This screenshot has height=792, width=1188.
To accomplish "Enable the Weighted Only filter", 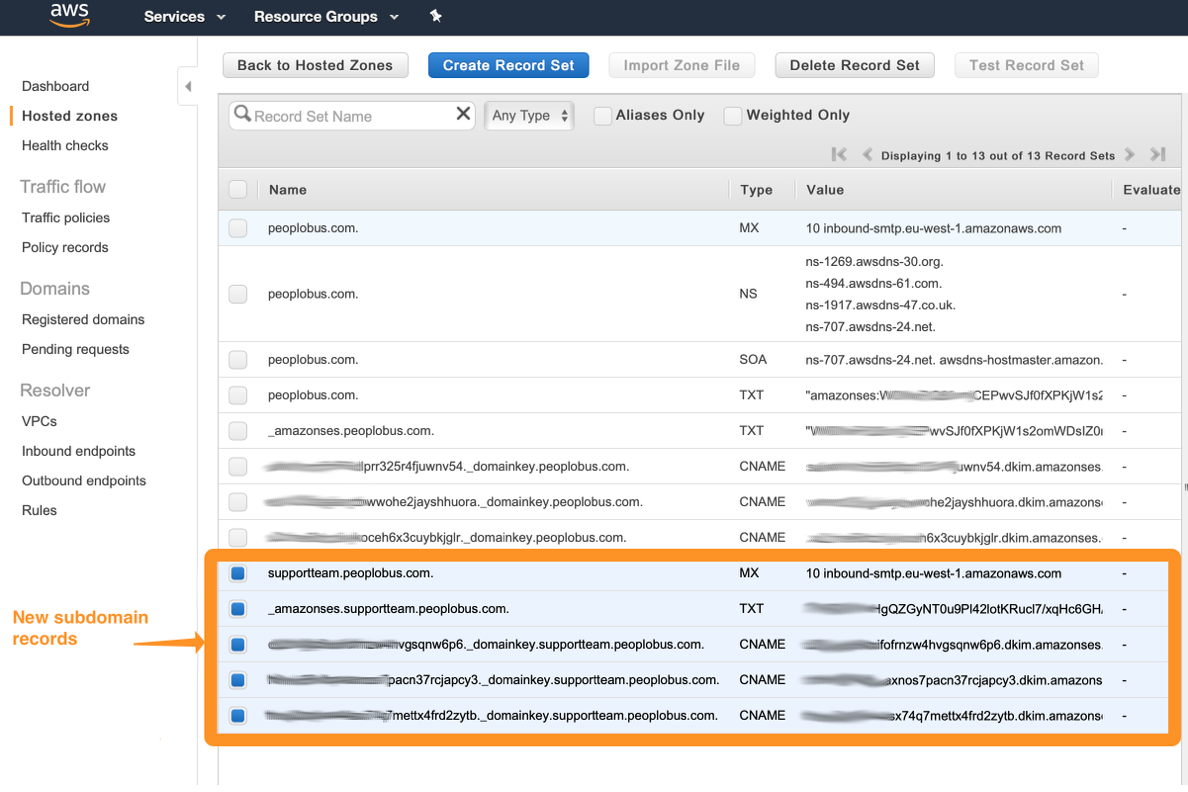I will pos(733,116).
